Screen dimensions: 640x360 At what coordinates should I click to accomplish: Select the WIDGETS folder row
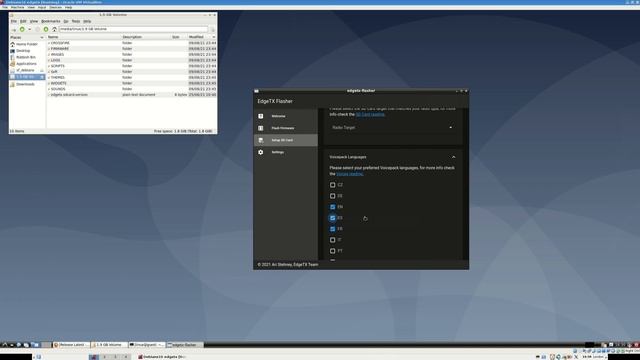click(x=132, y=83)
